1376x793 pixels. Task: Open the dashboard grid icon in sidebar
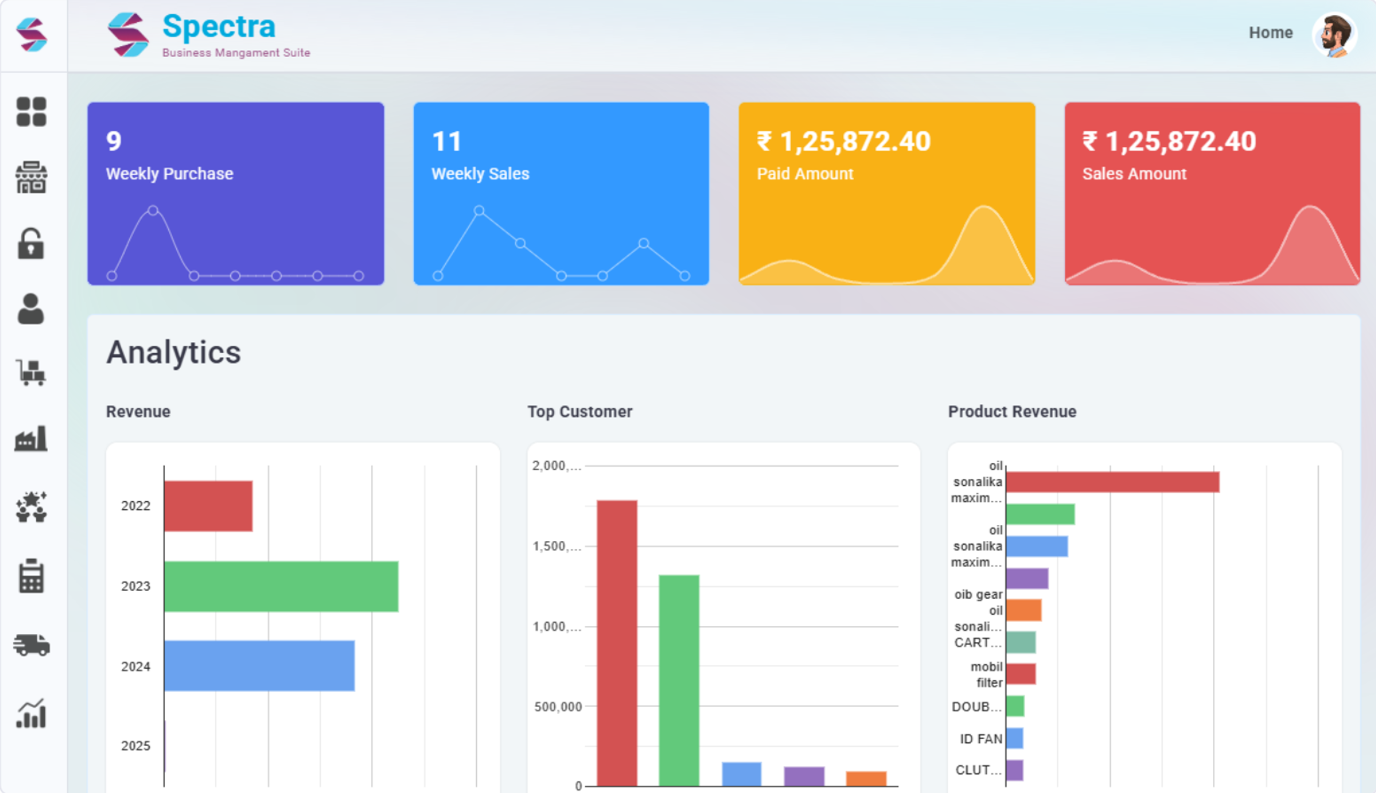coord(33,111)
